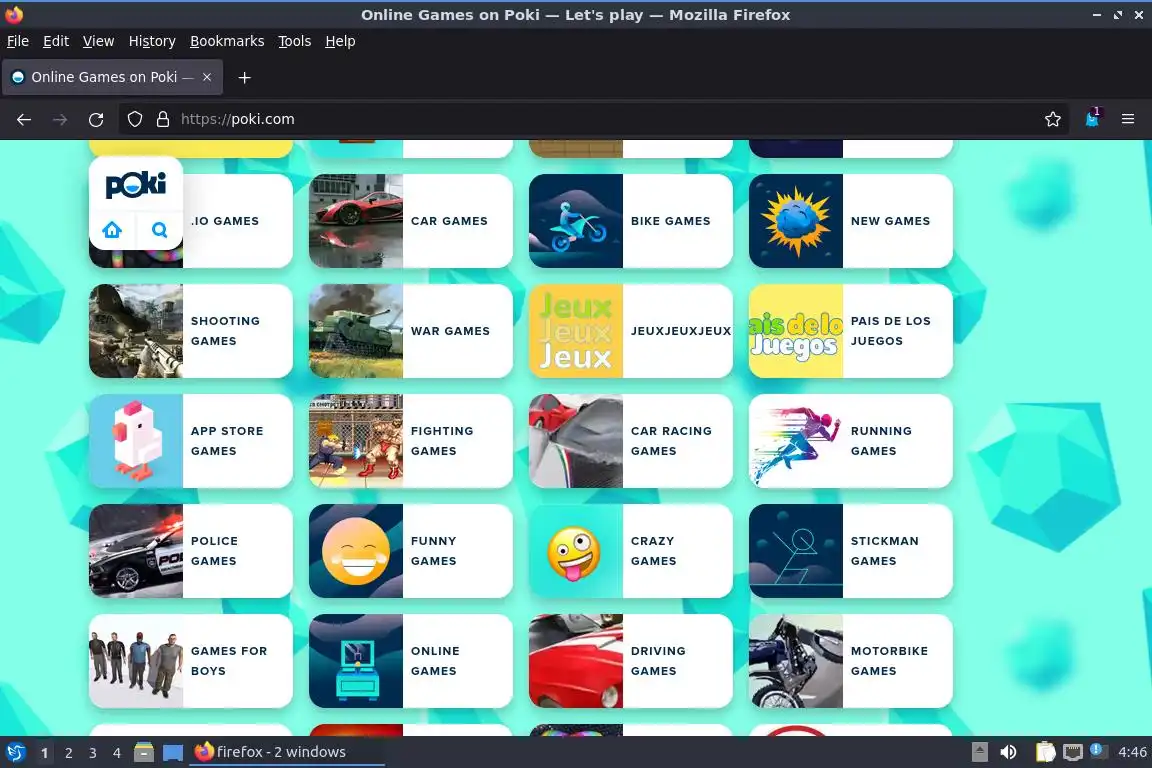
Task: Open the Games for Boys category
Action: pyautogui.click(x=191, y=661)
